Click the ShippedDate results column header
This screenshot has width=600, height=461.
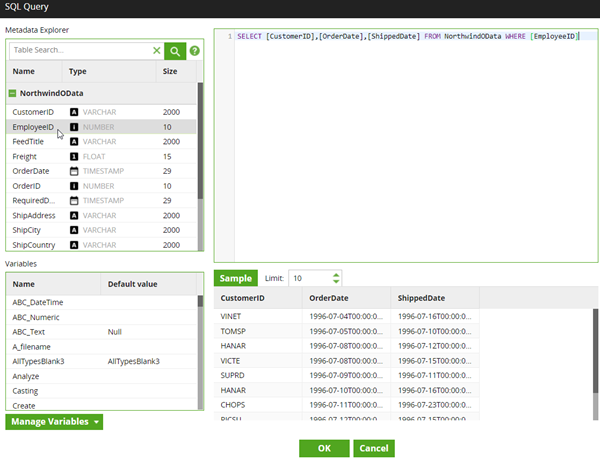435,298
